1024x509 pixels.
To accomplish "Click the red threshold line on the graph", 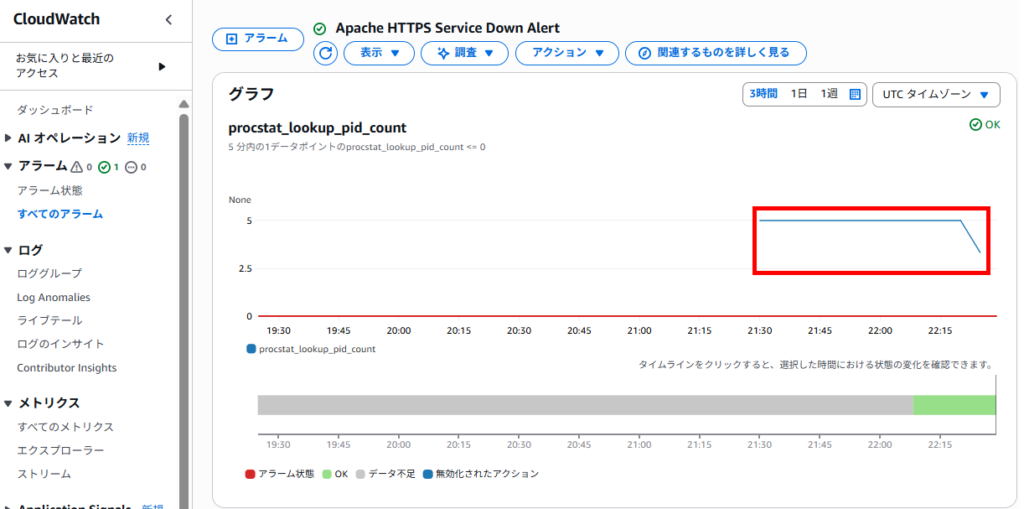I will pyautogui.click(x=627, y=316).
